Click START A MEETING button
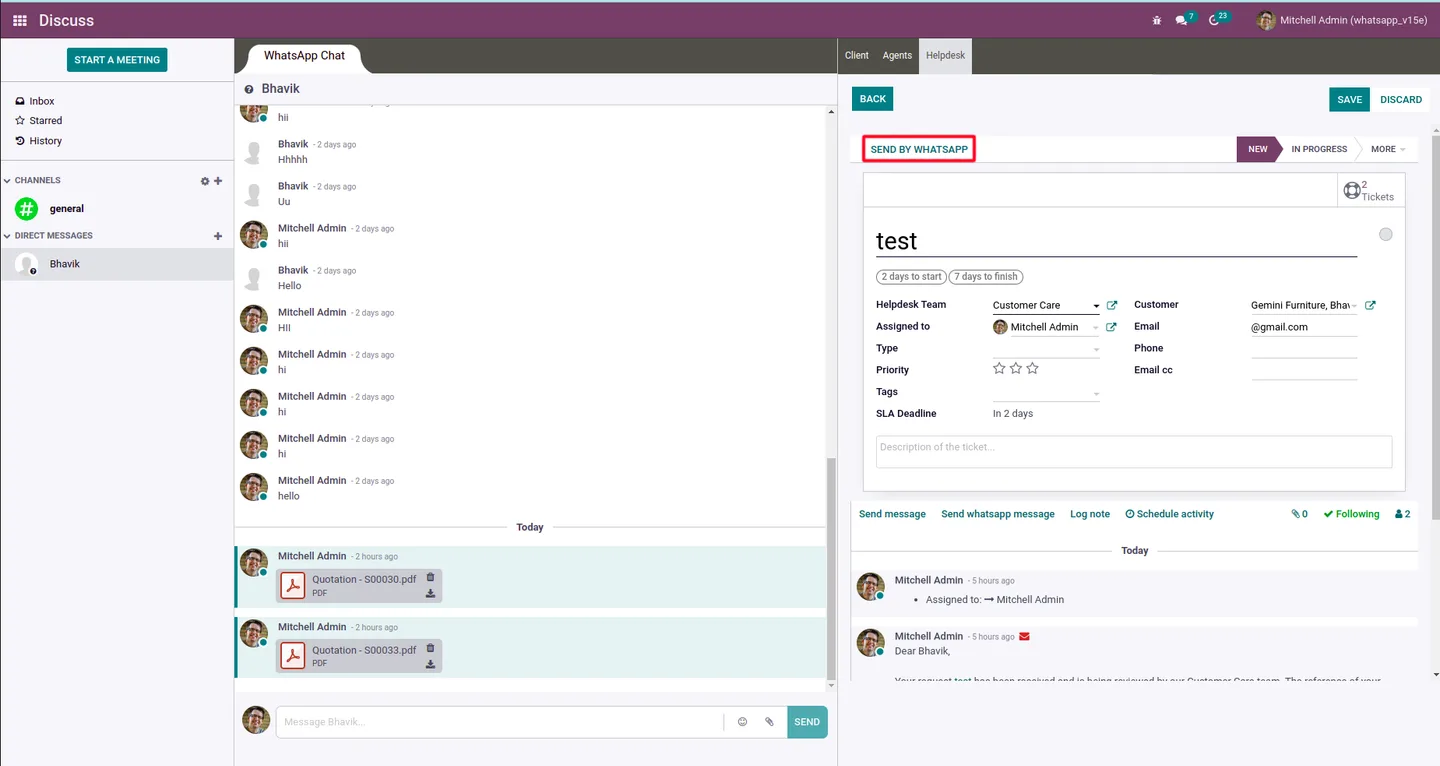This screenshot has width=1440, height=766. [117, 60]
